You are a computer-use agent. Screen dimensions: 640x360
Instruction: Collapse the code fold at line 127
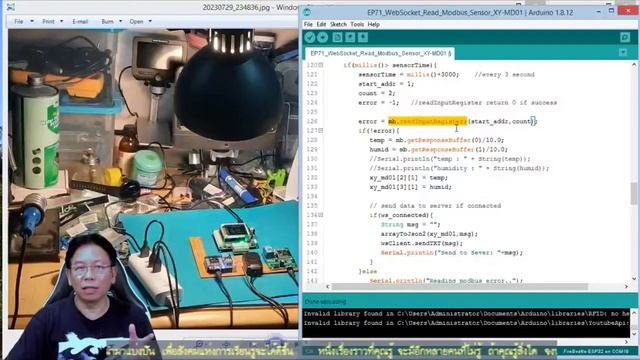[x=321, y=131]
